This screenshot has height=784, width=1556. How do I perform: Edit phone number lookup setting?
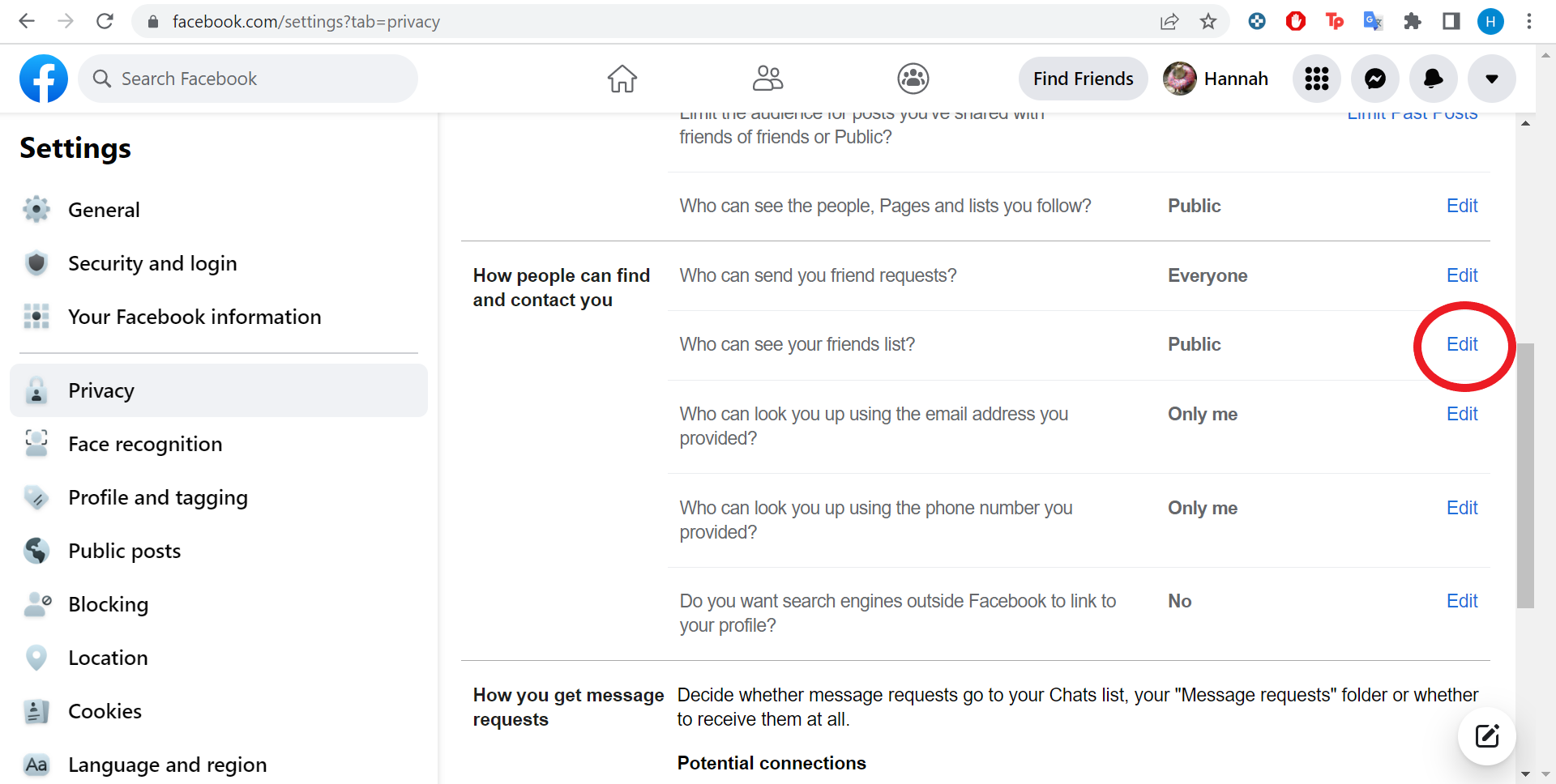tap(1462, 508)
